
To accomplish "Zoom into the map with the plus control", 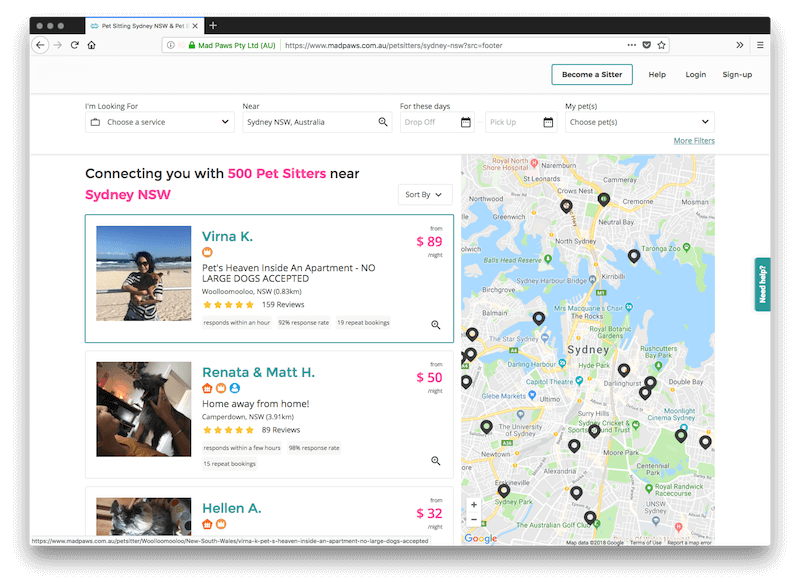I will coord(473,504).
